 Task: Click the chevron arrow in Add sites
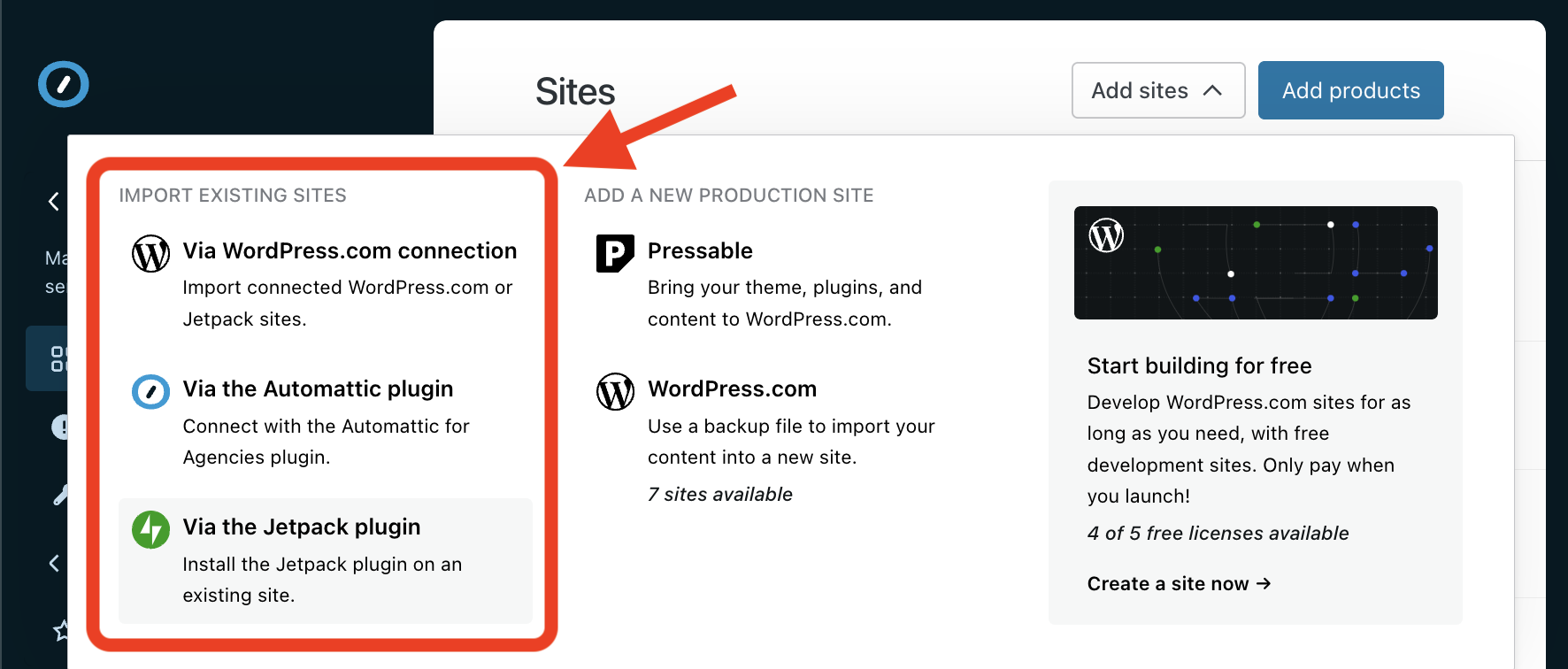point(1212,90)
